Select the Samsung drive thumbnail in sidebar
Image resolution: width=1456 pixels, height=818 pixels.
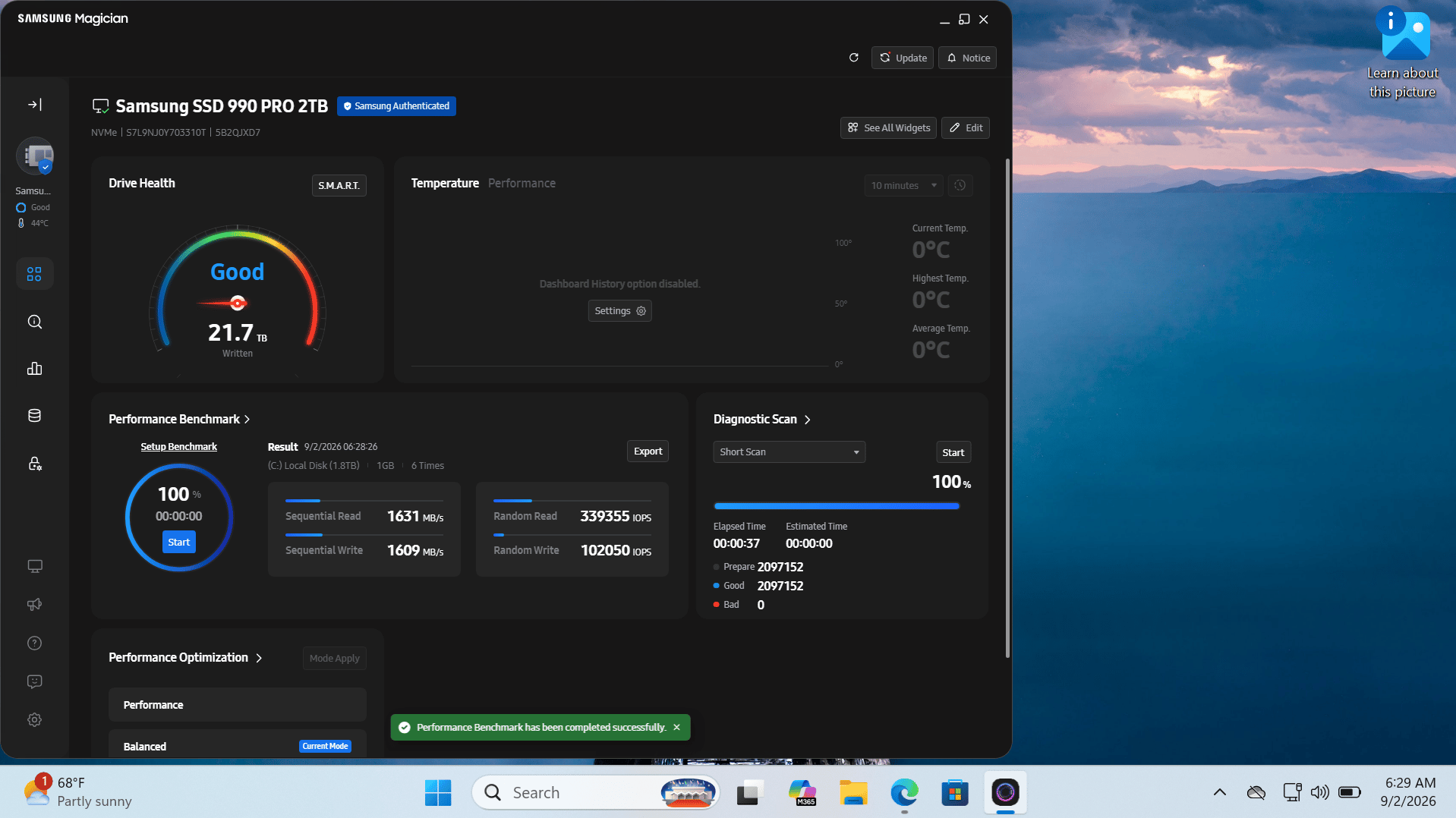tap(35, 156)
